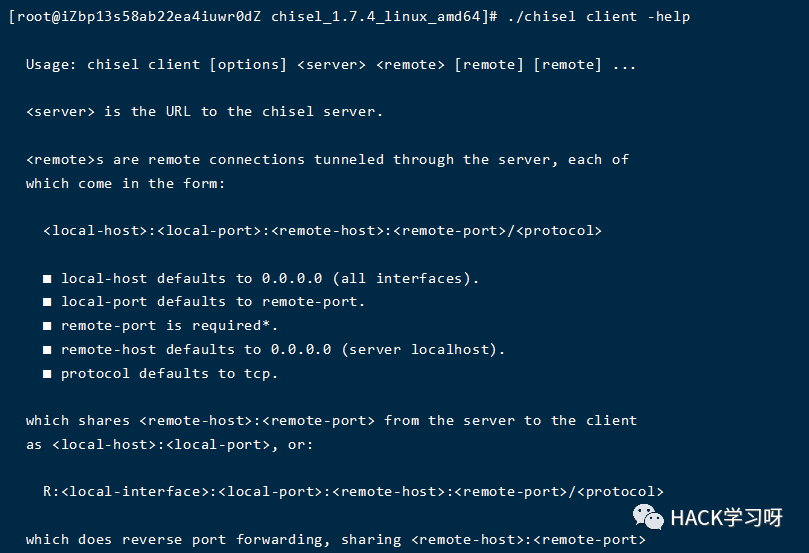Click the bullet before "local-host defaults"
Viewport: 809px width, 553px height.
(47, 278)
